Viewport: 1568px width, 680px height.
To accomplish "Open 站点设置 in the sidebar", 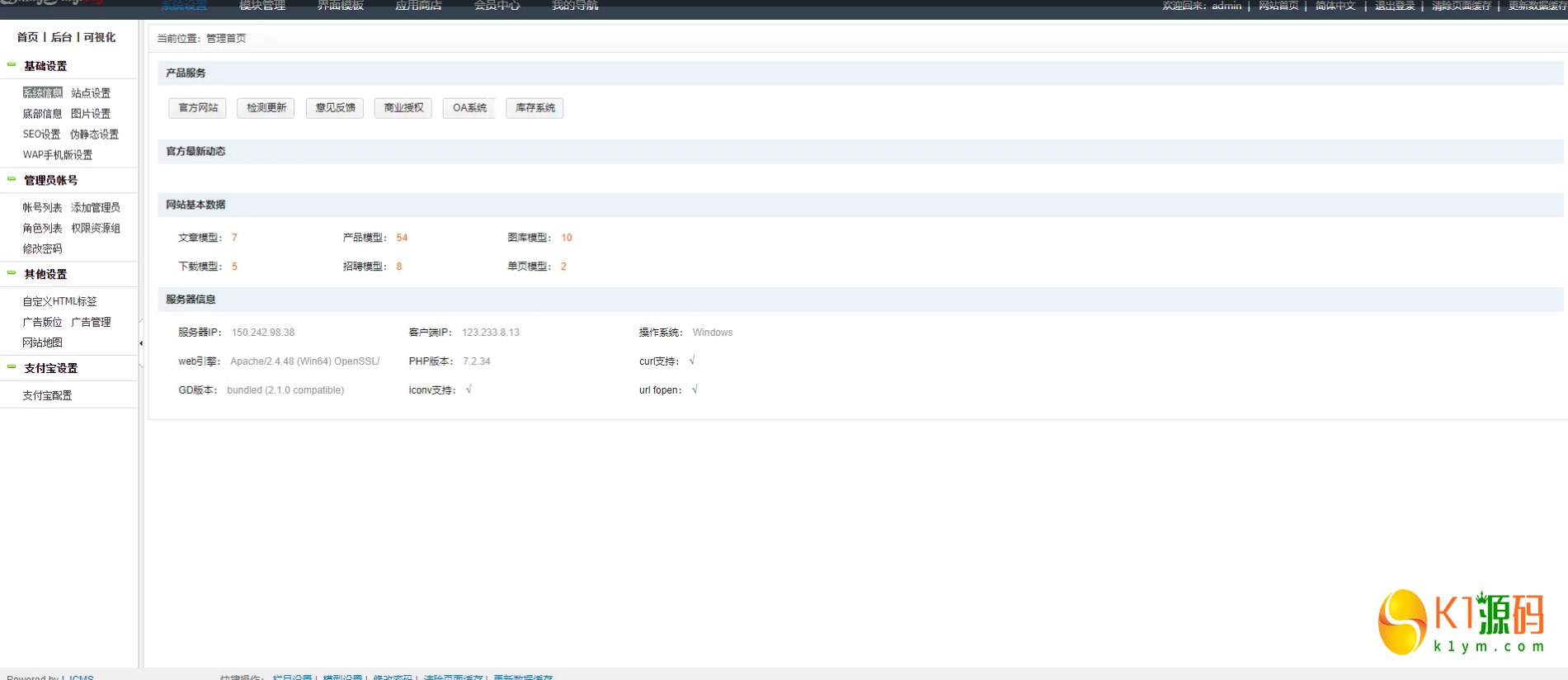I will click(x=91, y=93).
